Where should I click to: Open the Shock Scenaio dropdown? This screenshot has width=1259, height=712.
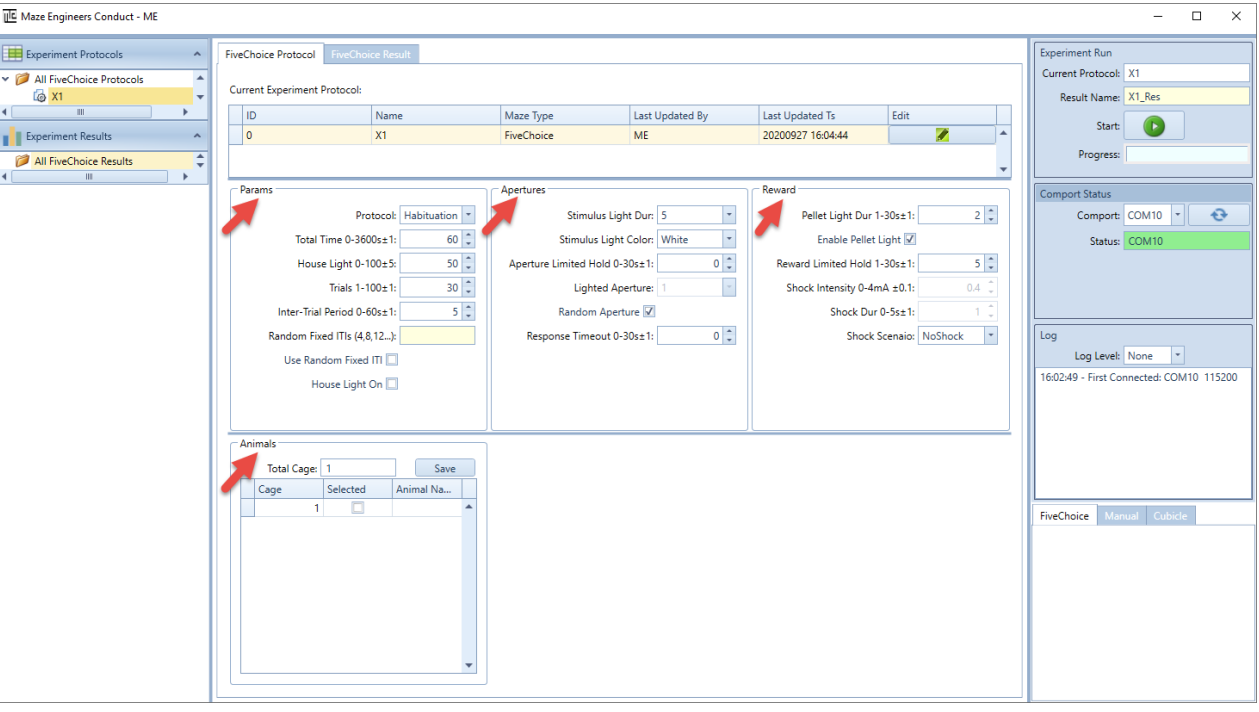[x=990, y=336]
